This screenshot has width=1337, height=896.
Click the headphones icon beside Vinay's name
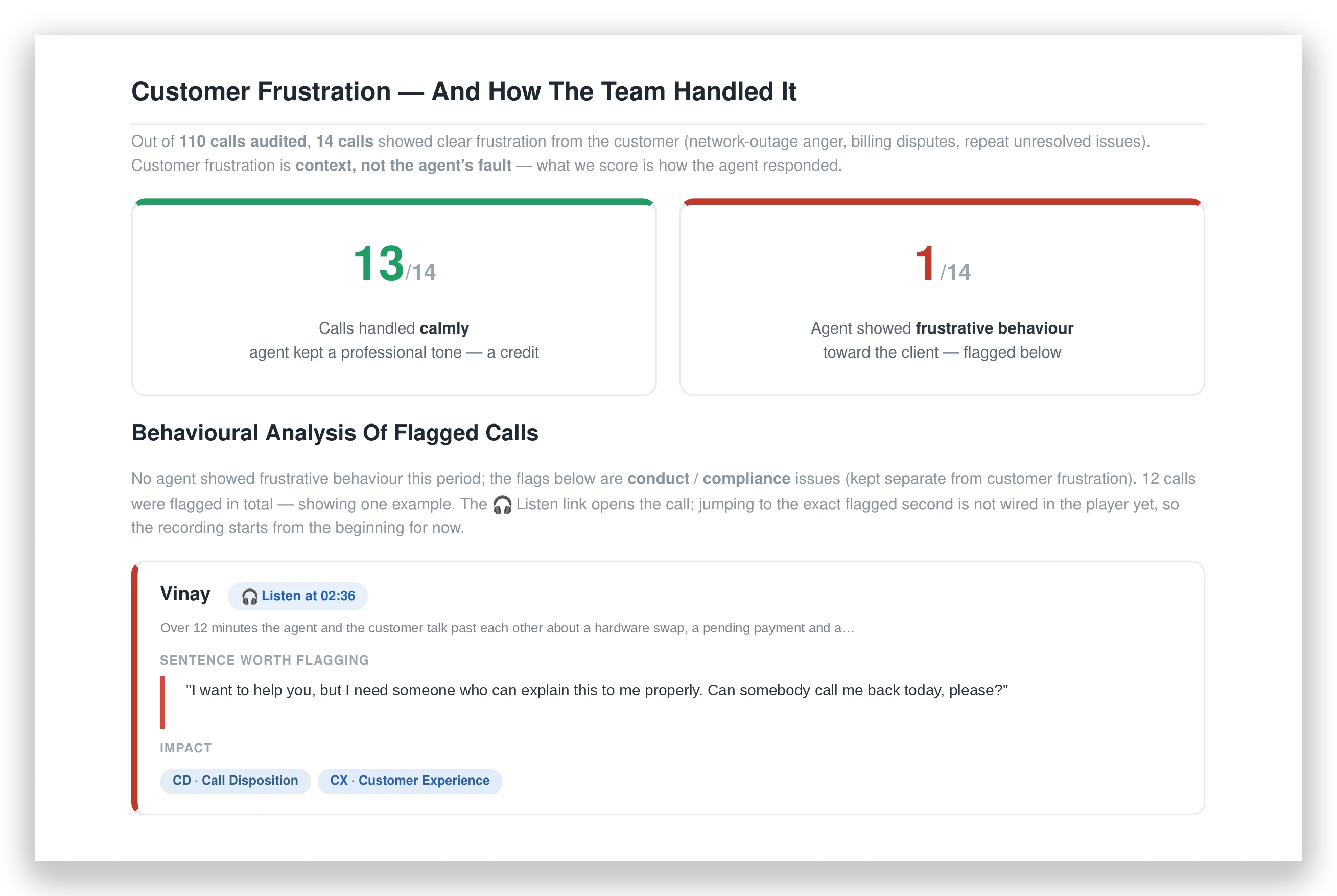[x=249, y=597]
